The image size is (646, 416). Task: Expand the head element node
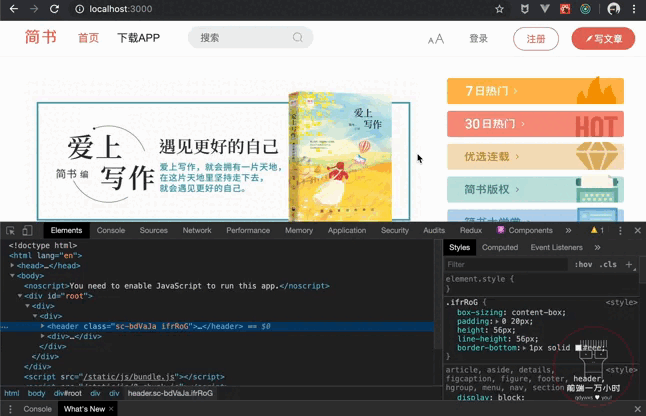[12, 266]
